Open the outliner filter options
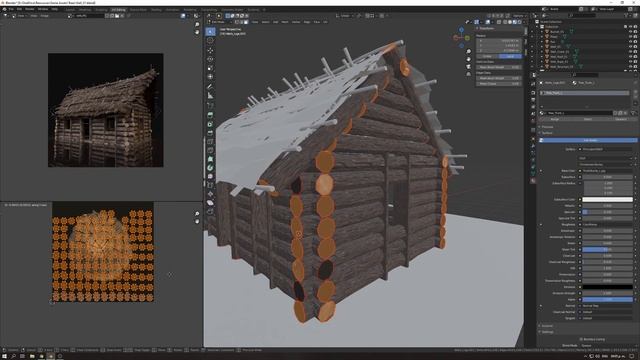This screenshot has width=640, height=360. (x=627, y=16)
